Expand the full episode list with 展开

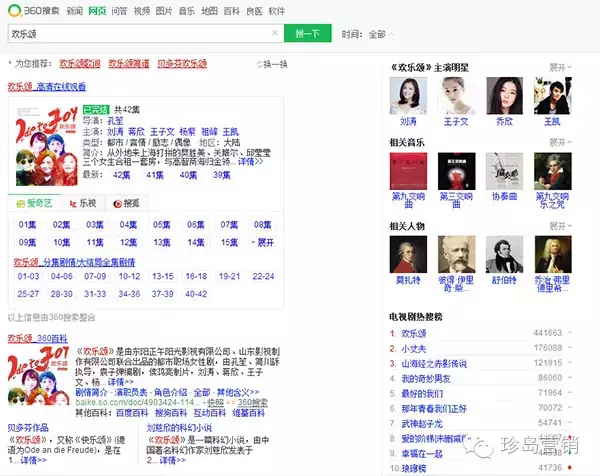click(264, 242)
